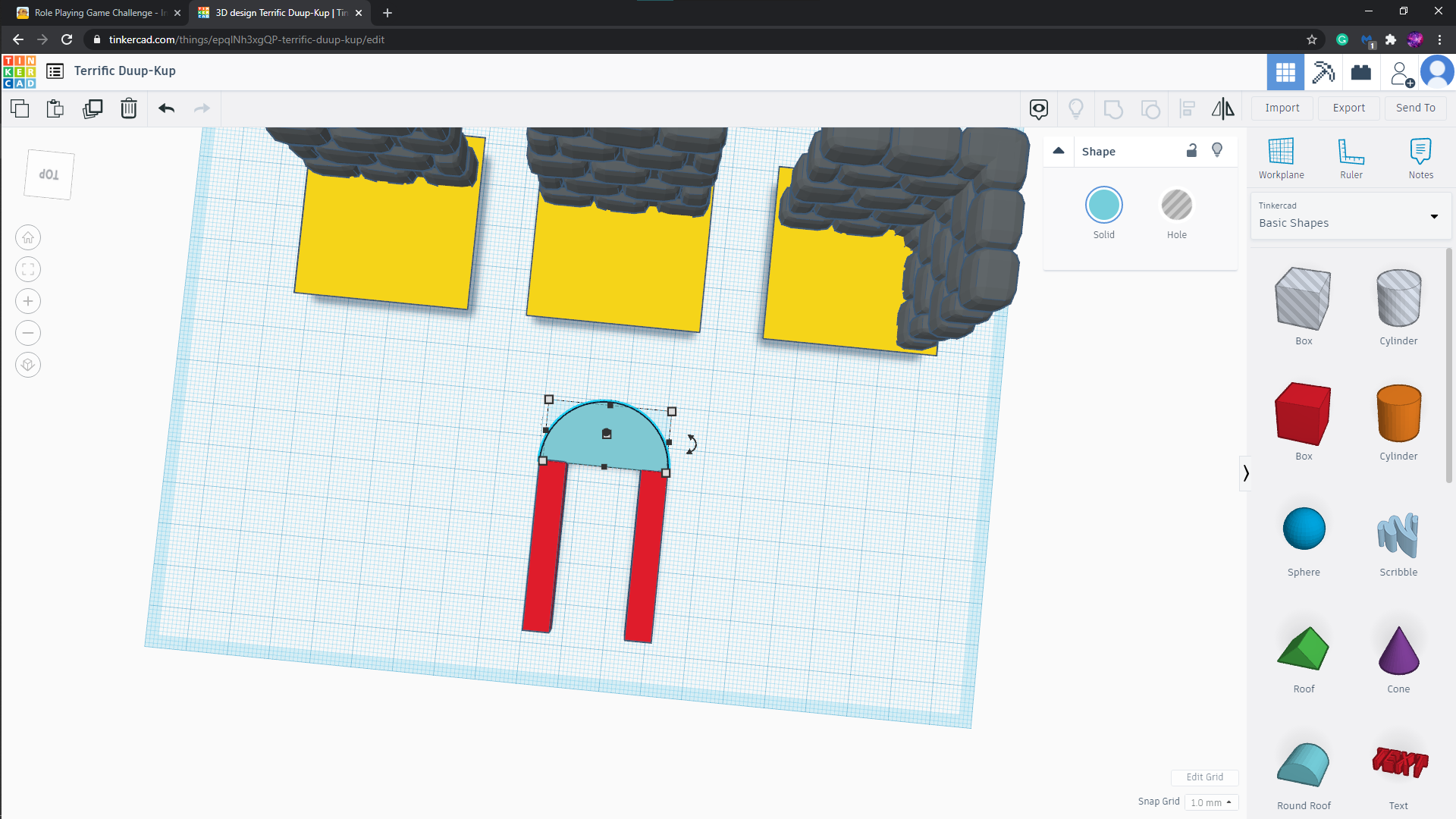
Task: Zoom out with the minus button
Action: pos(28,333)
